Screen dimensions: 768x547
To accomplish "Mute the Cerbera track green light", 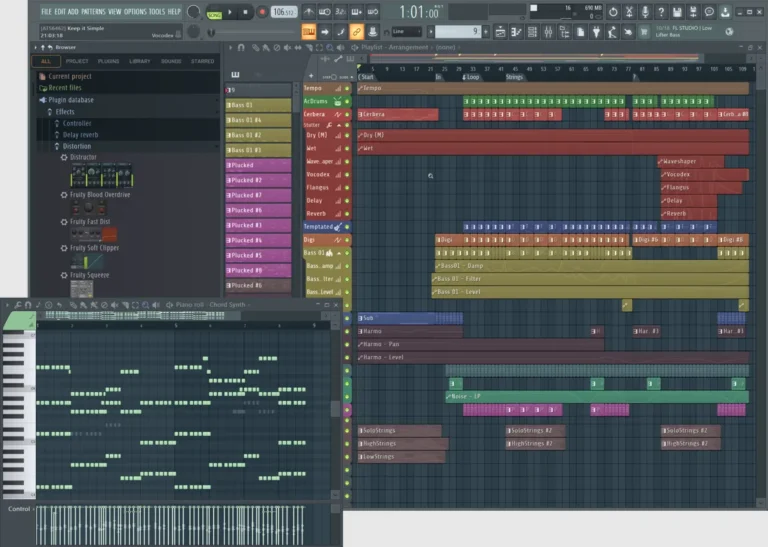I will point(347,115).
